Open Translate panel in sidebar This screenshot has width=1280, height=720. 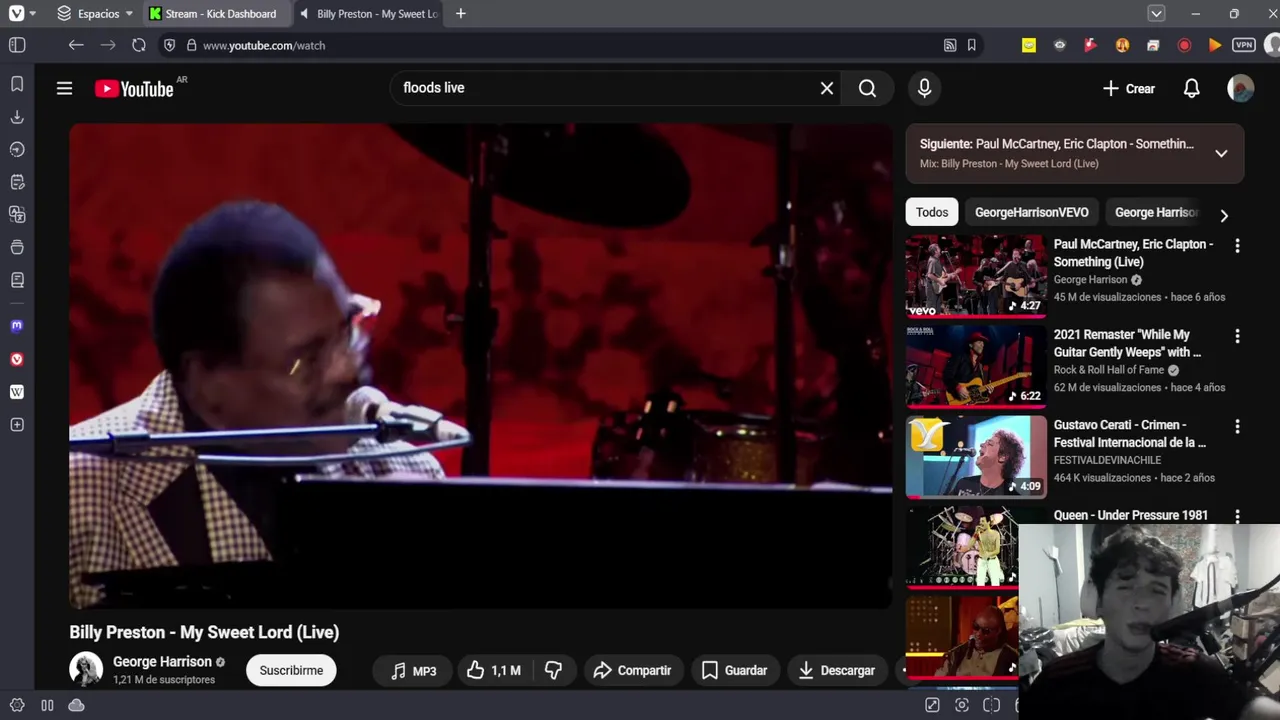pos(17,214)
